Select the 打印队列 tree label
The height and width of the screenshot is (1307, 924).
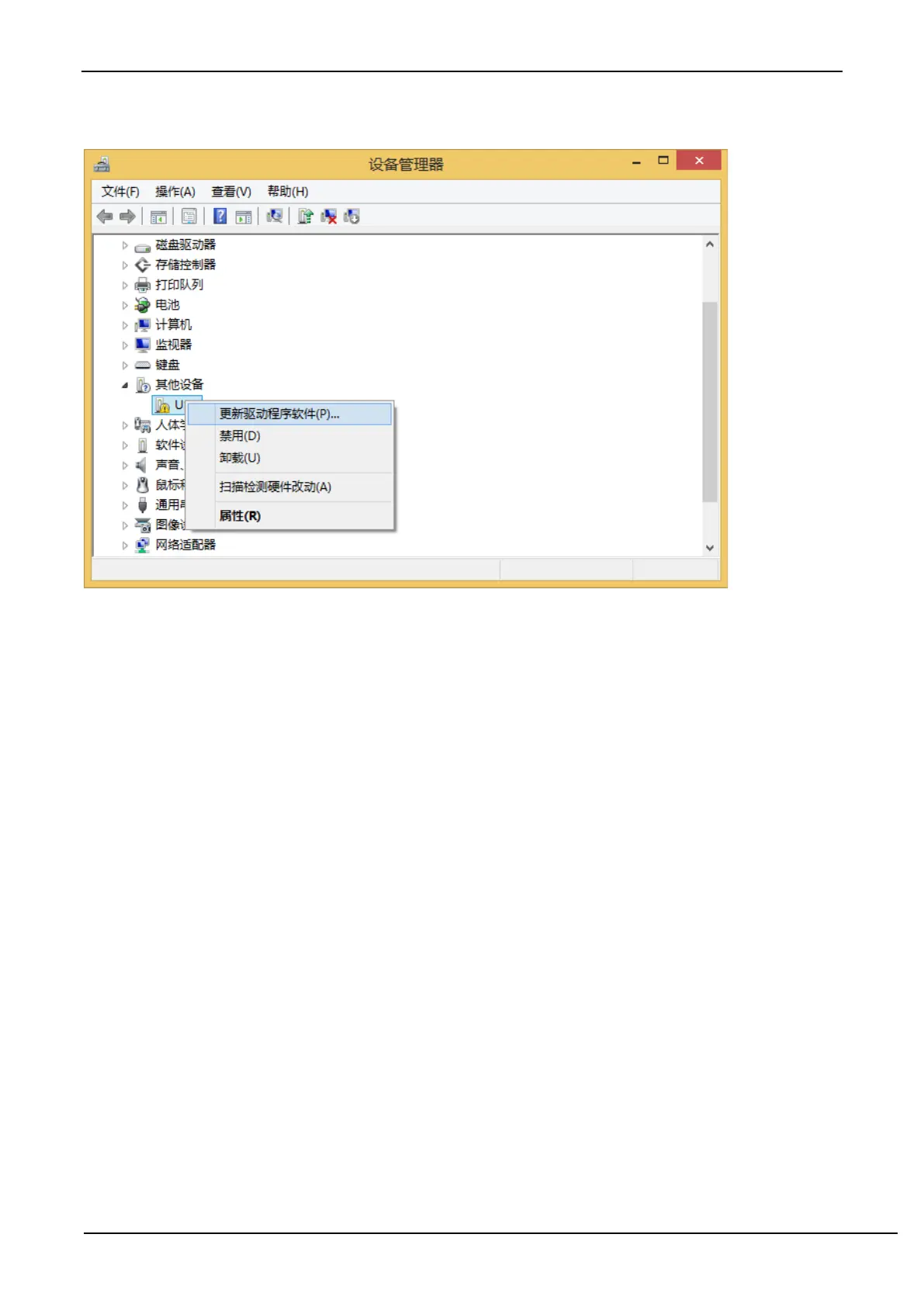(x=179, y=285)
